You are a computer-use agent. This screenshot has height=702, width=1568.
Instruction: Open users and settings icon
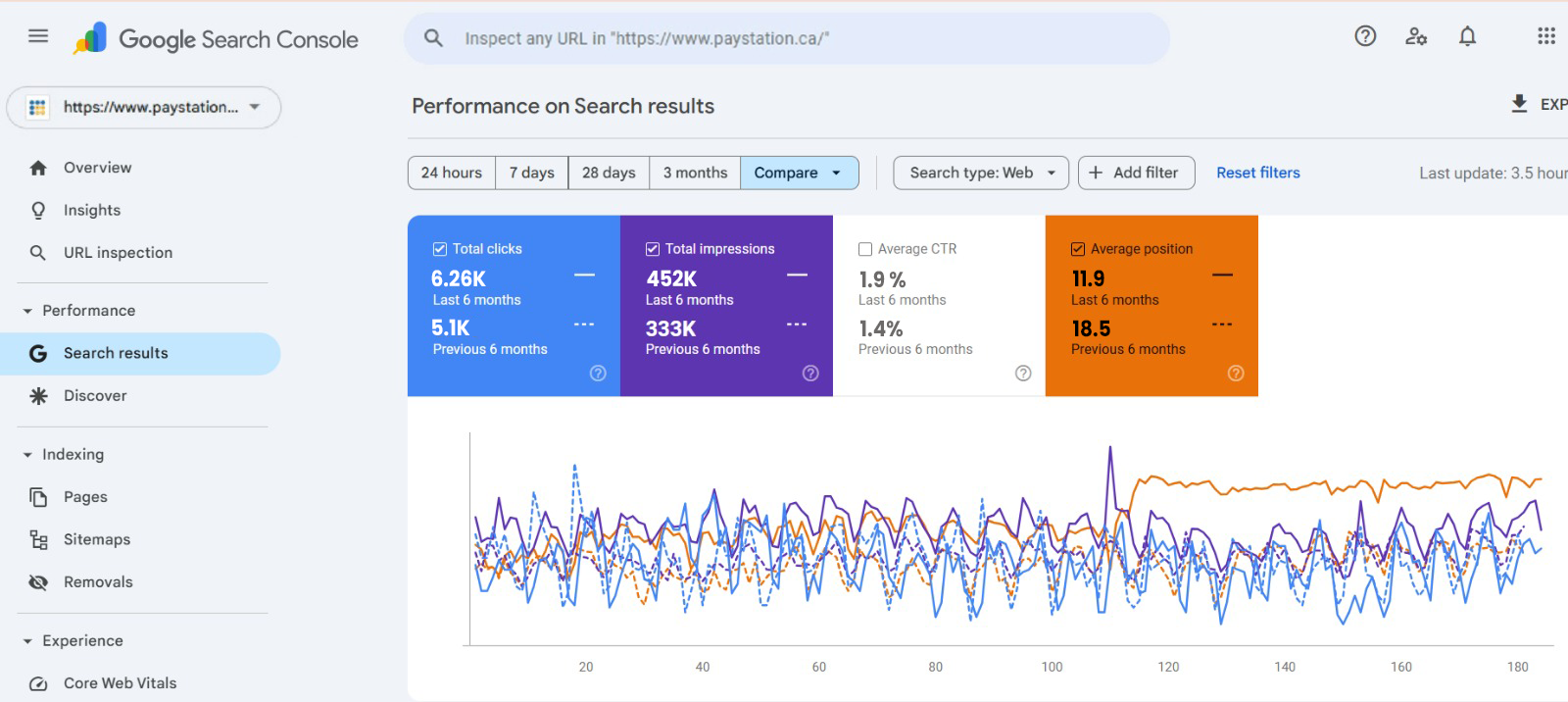point(1416,36)
